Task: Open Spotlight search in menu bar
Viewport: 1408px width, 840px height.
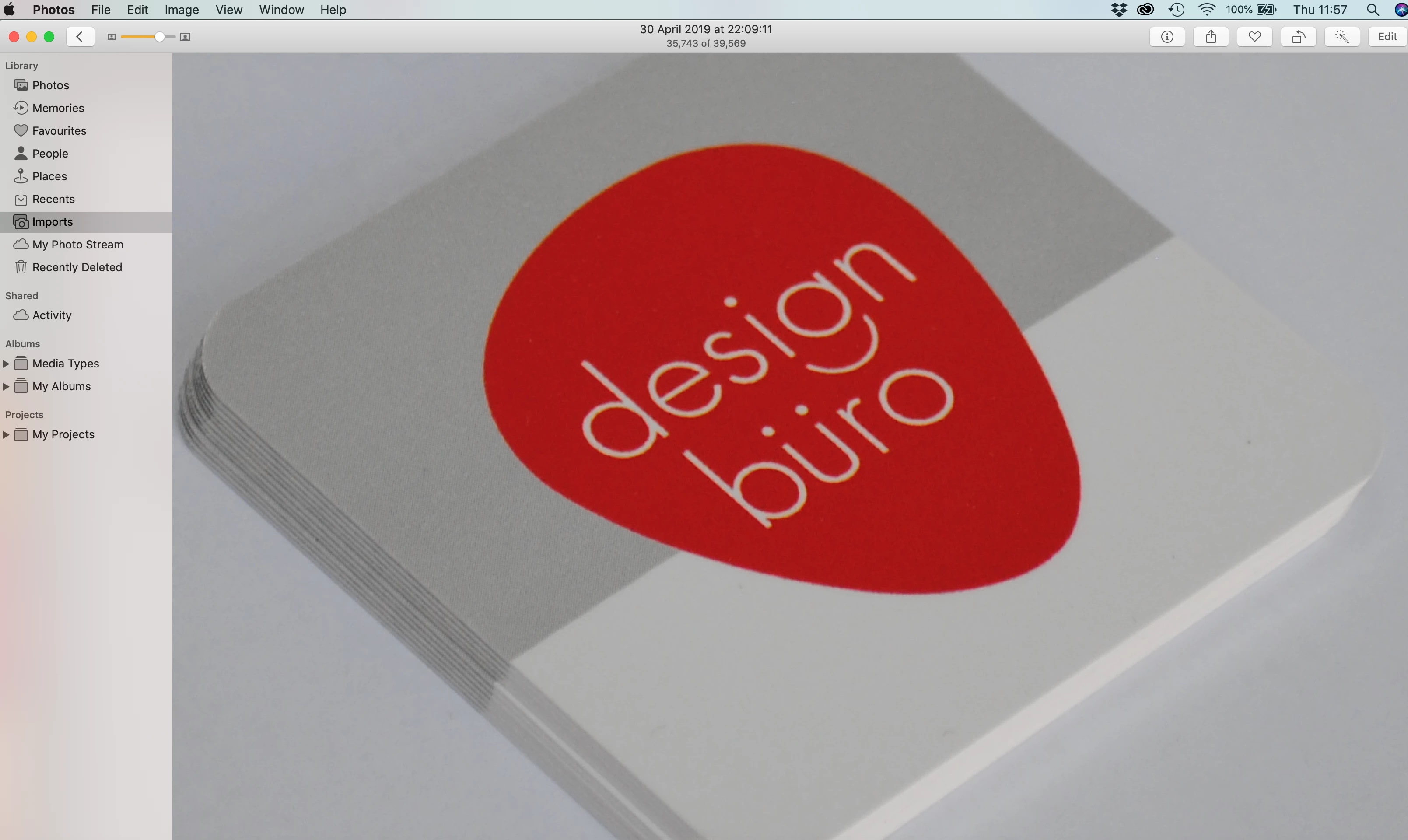Action: tap(1373, 10)
